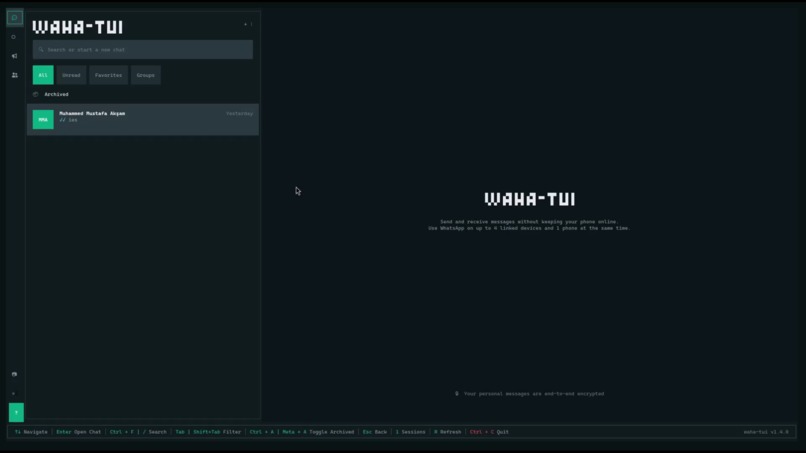The image size is (806, 453).
Task: Click the 'Yesterday' timestamp on the chat
Action: pyautogui.click(x=240, y=114)
